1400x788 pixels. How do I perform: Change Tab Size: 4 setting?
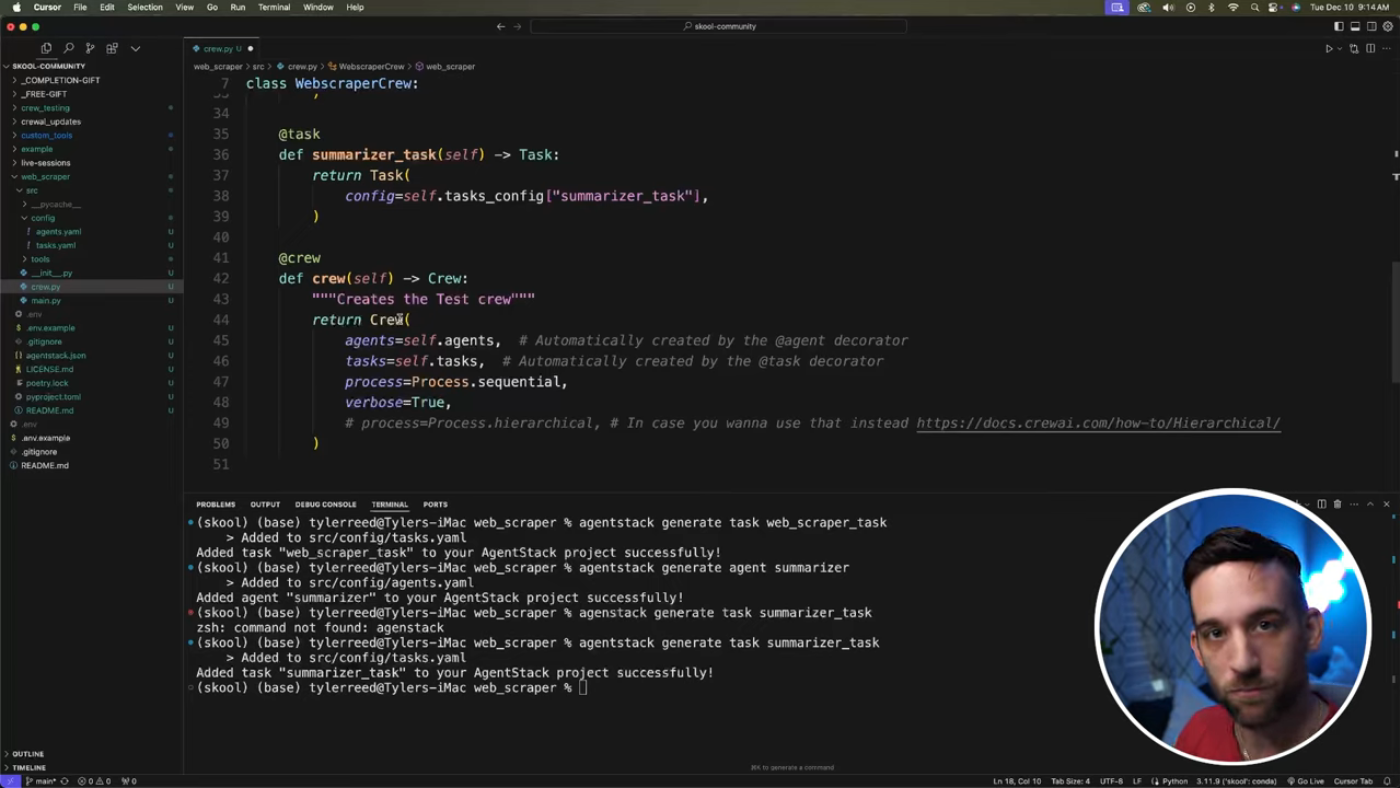(x=1071, y=781)
